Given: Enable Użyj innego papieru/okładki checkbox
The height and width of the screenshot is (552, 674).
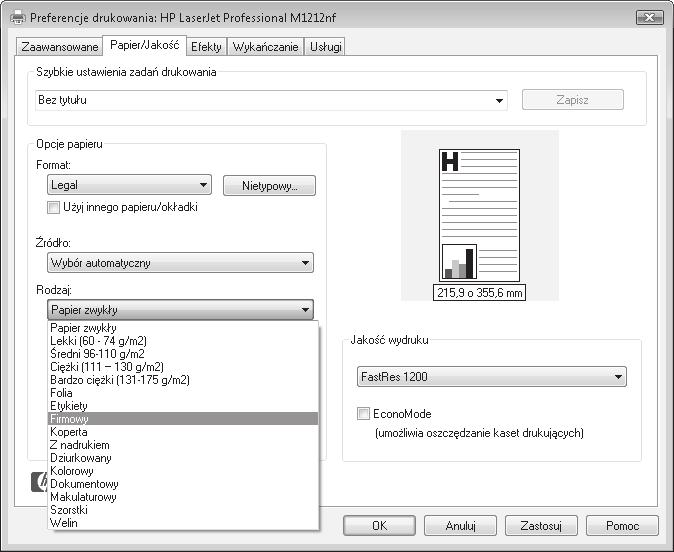Looking at the screenshot, I should 53,208.
